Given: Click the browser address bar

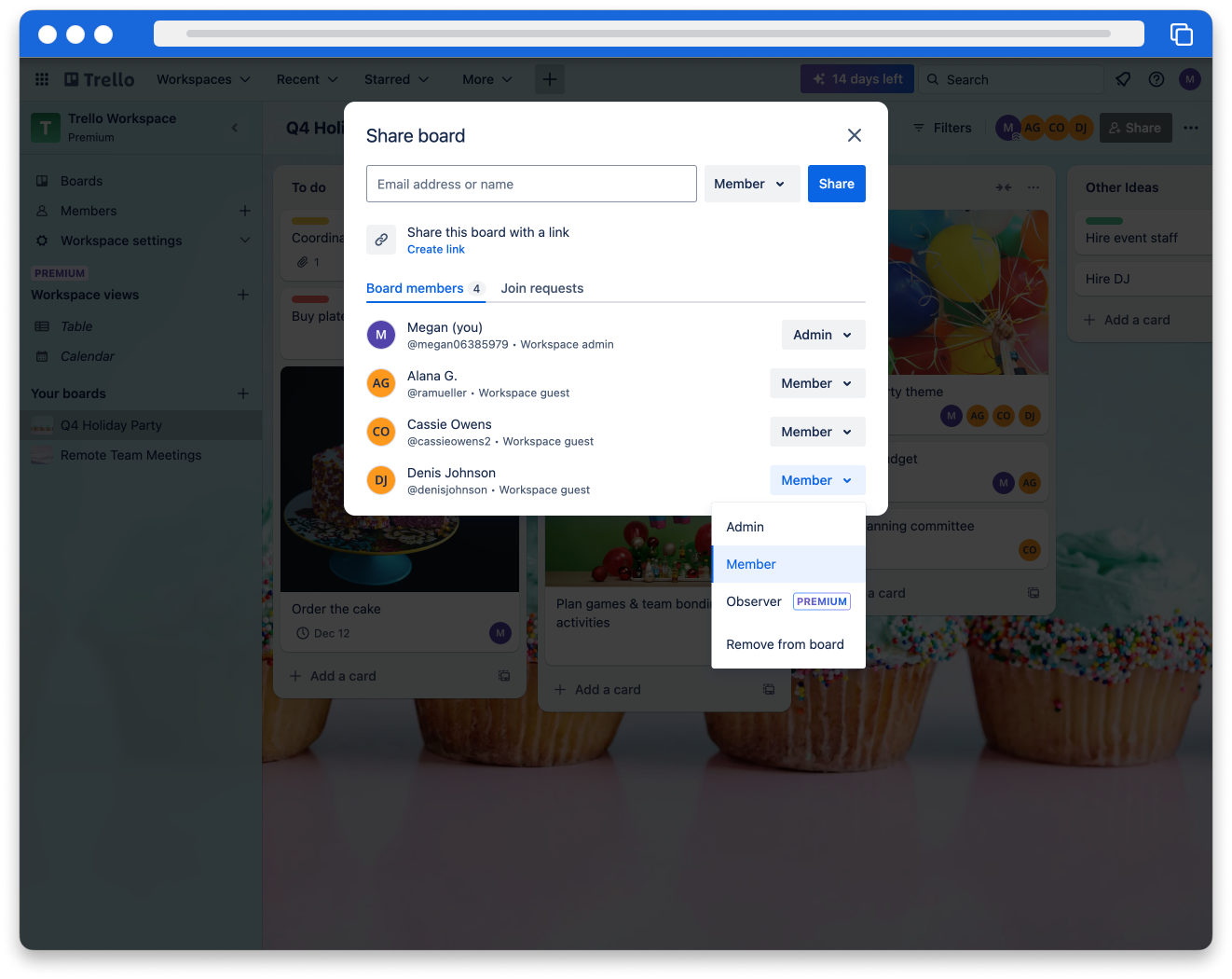Looking at the screenshot, I should [649, 34].
